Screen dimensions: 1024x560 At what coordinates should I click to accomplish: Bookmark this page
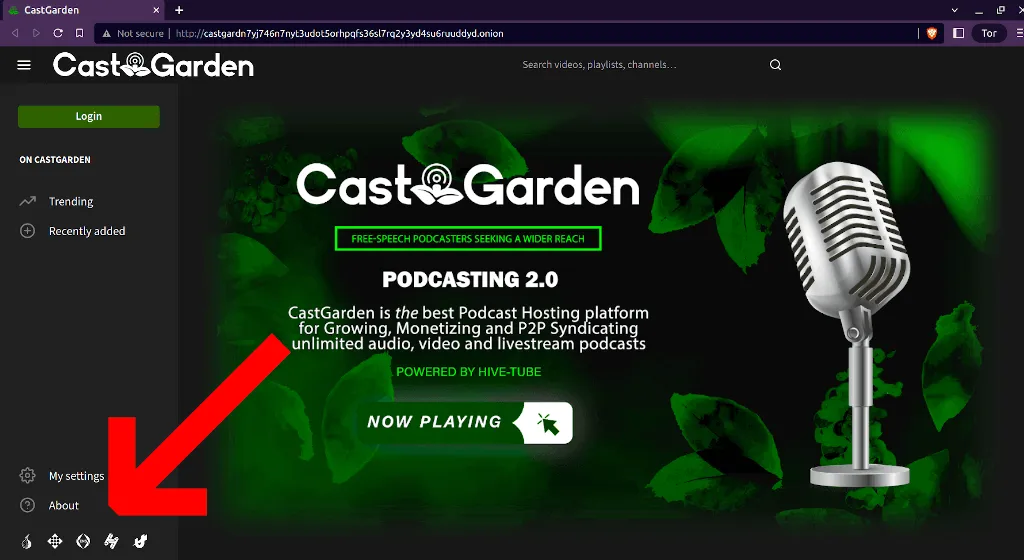[x=79, y=33]
